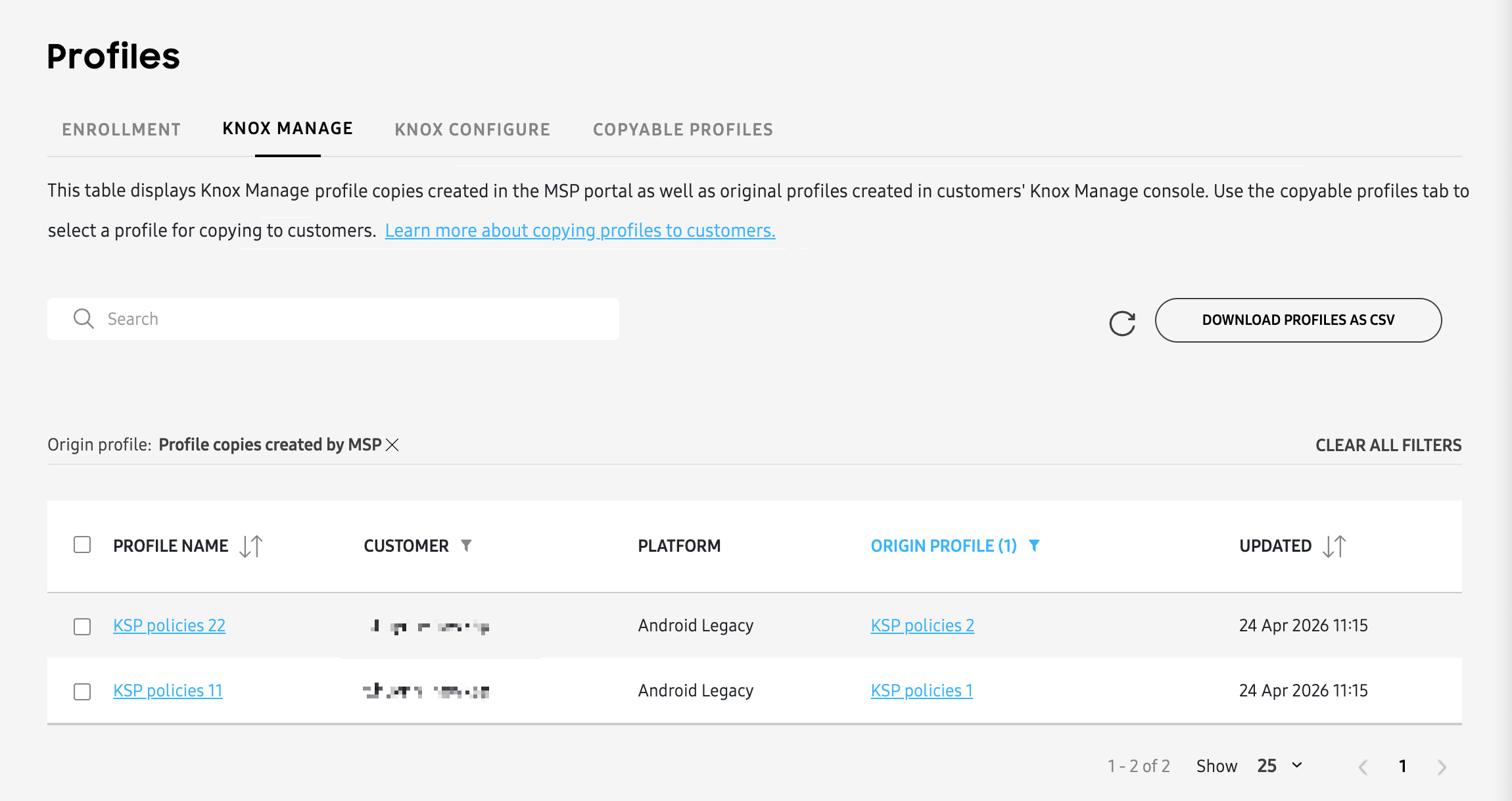This screenshot has width=1512, height=801.
Task: Check the KSP policies 22 row checkbox
Action: (x=82, y=627)
